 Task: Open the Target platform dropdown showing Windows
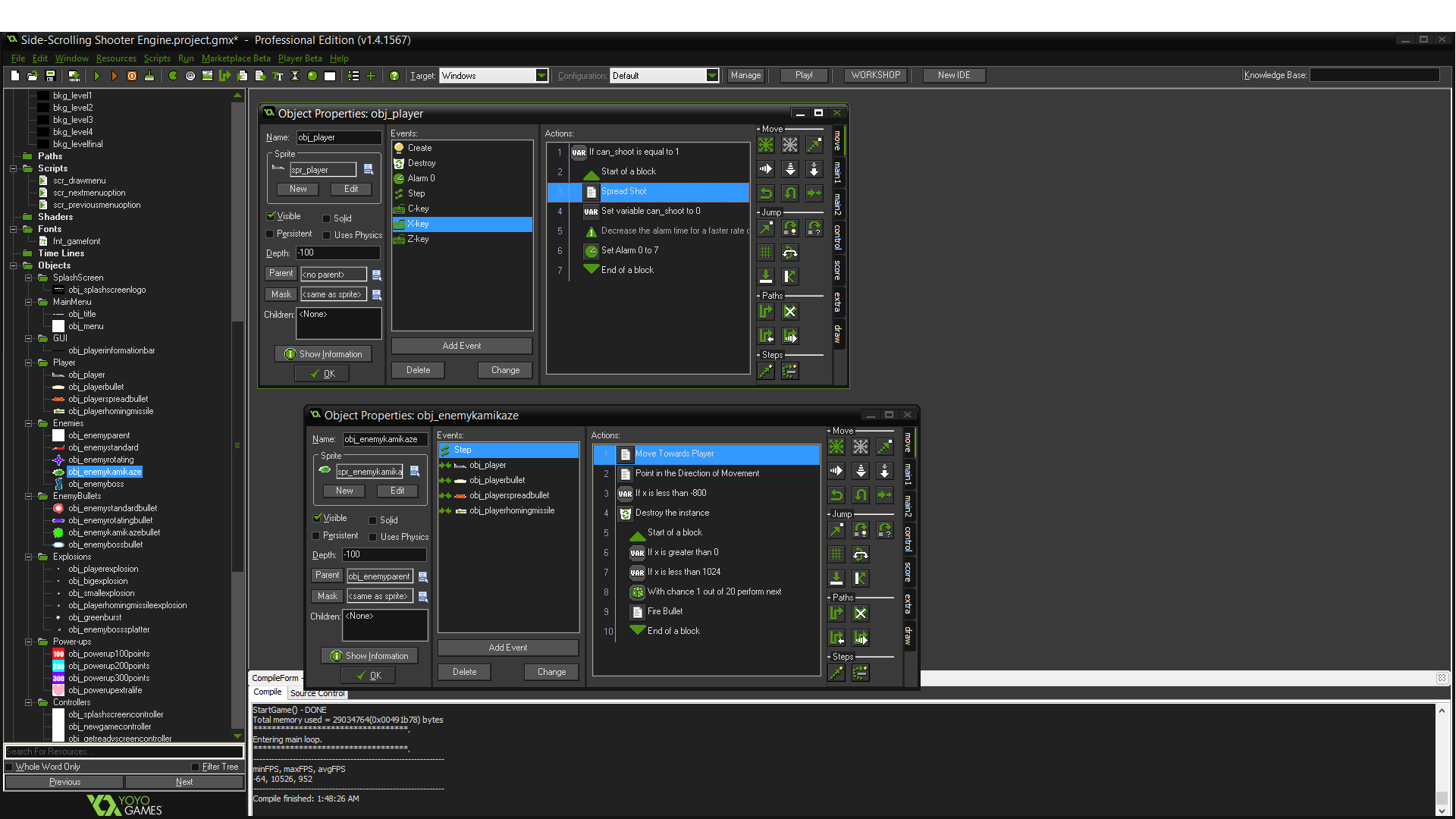541,75
